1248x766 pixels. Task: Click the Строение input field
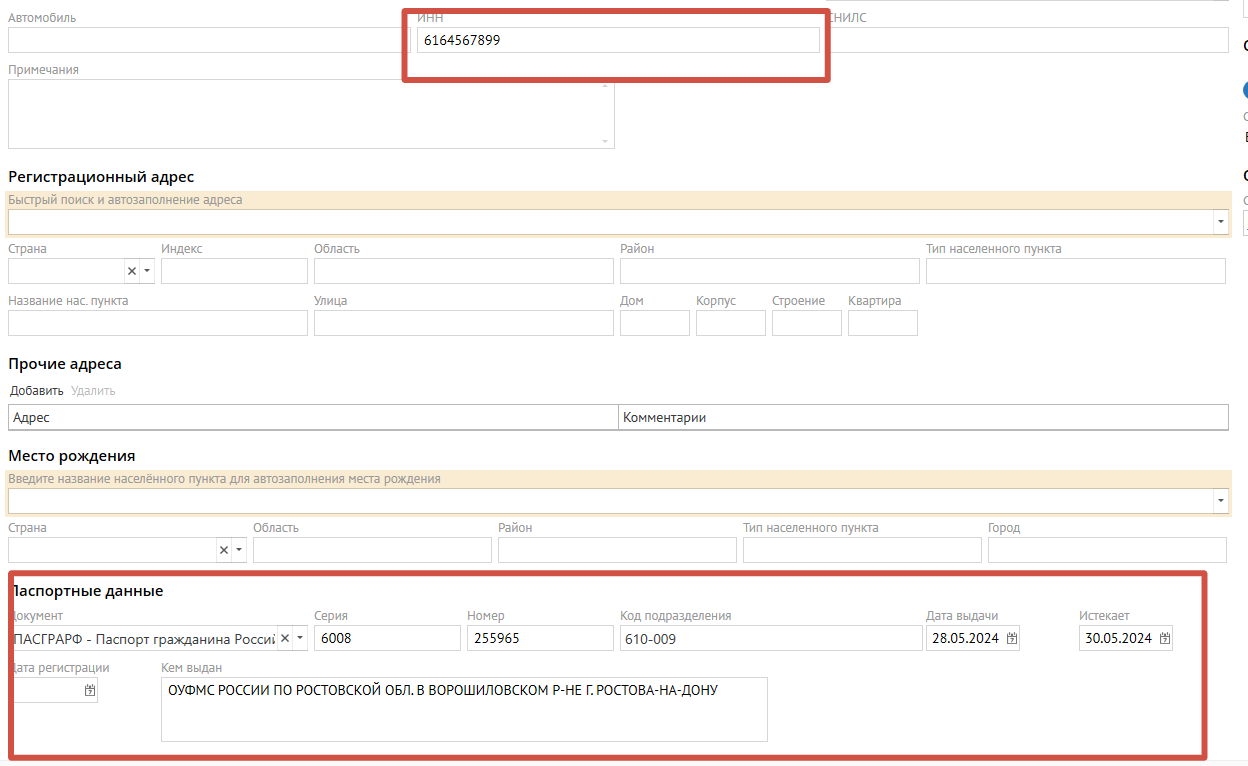pyautogui.click(x=807, y=323)
